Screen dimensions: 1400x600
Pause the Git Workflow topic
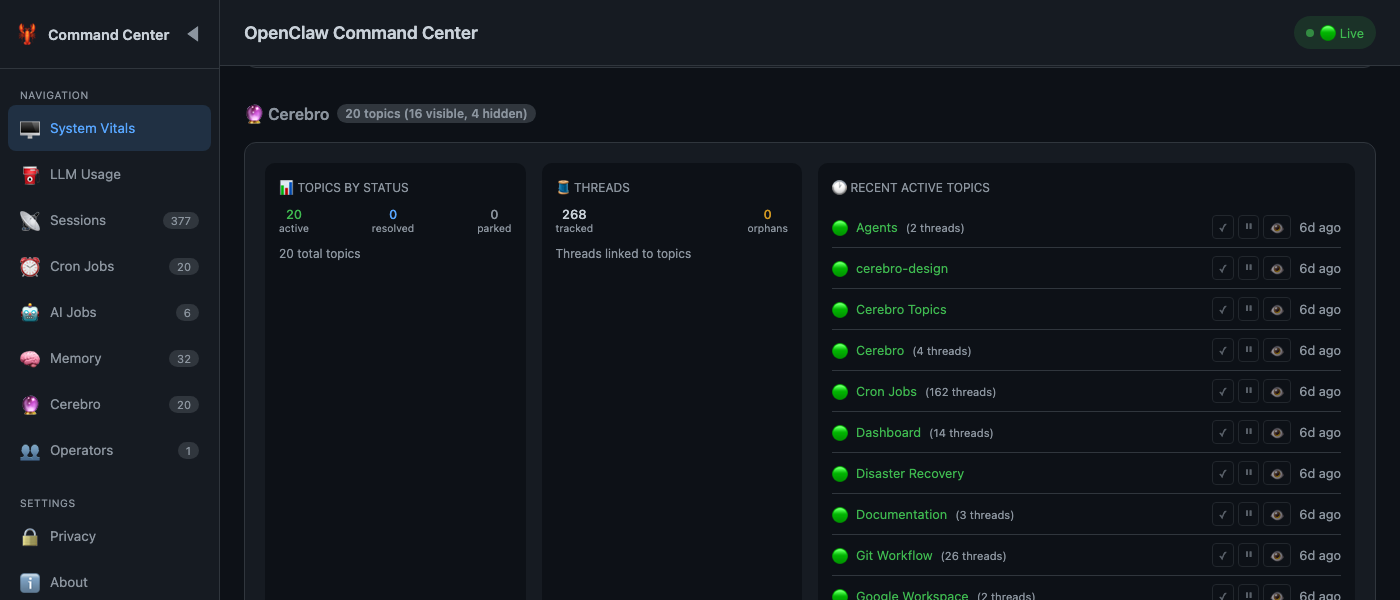(1248, 555)
